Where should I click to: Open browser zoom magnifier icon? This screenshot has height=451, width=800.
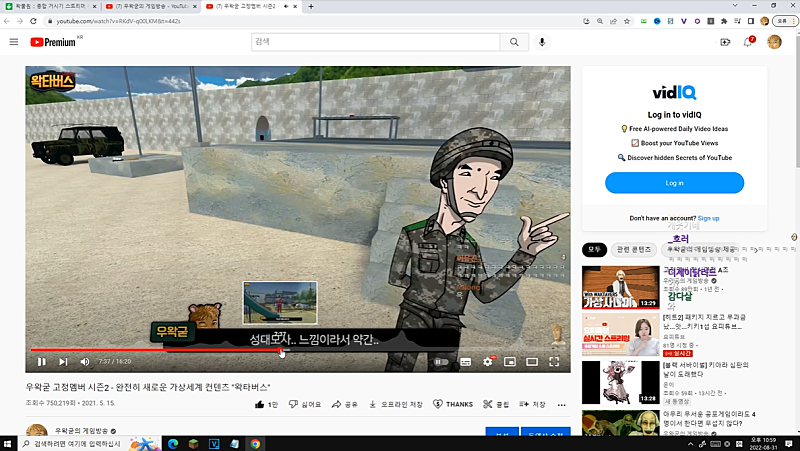[x=599, y=21]
